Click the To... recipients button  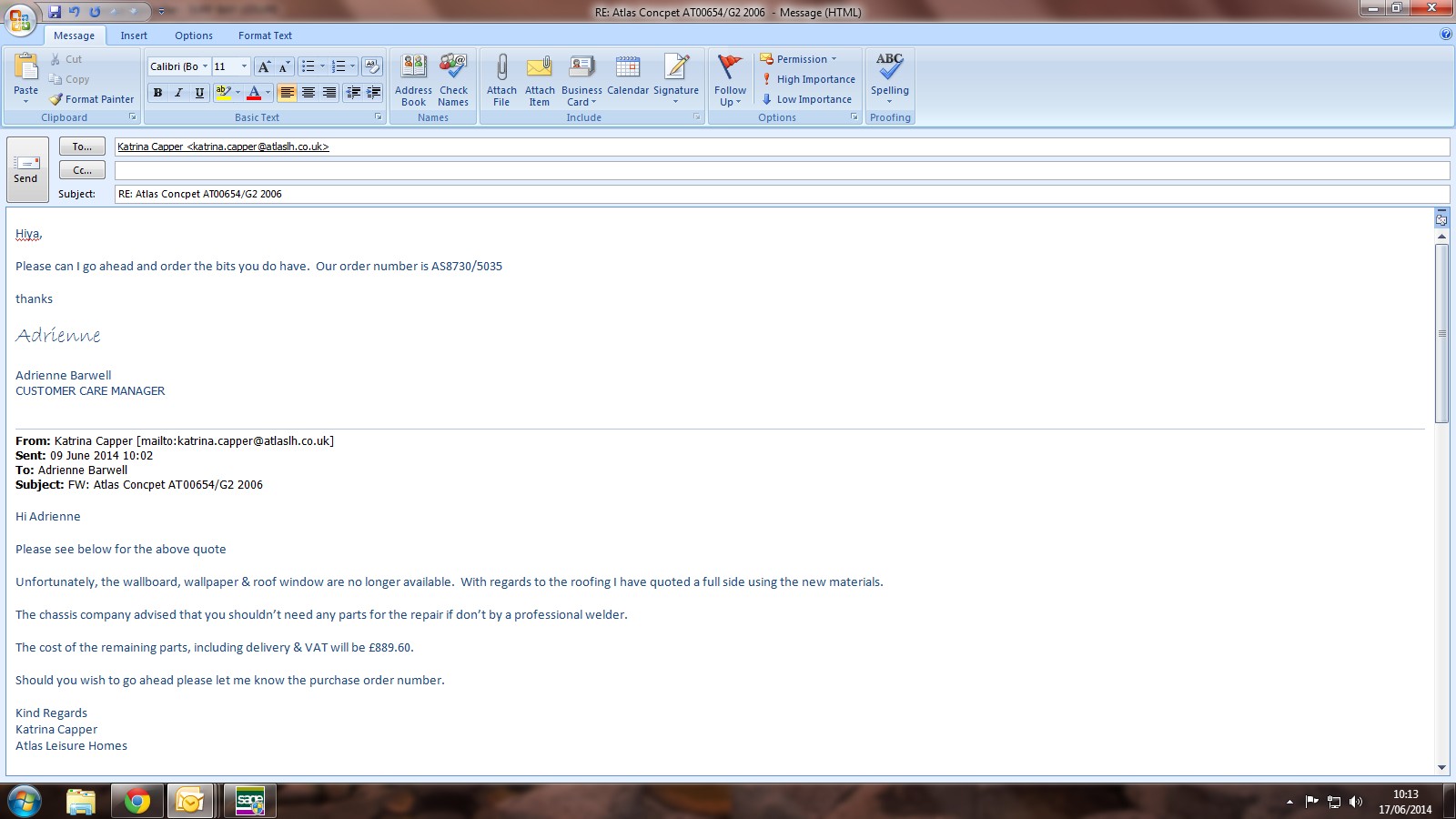pos(82,147)
